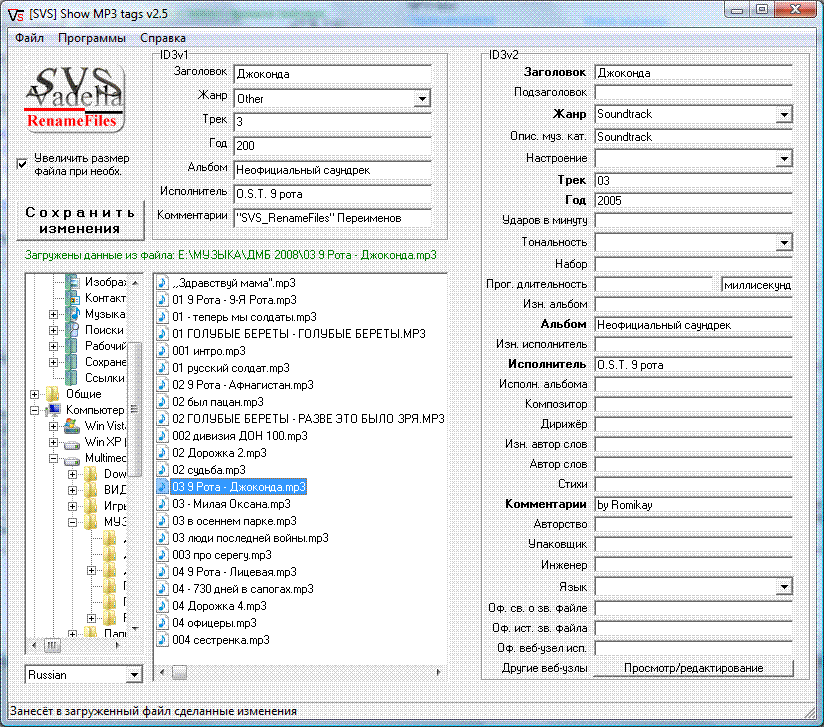Expand the Общие tree node
The width and height of the screenshot is (824, 727).
(34, 394)
